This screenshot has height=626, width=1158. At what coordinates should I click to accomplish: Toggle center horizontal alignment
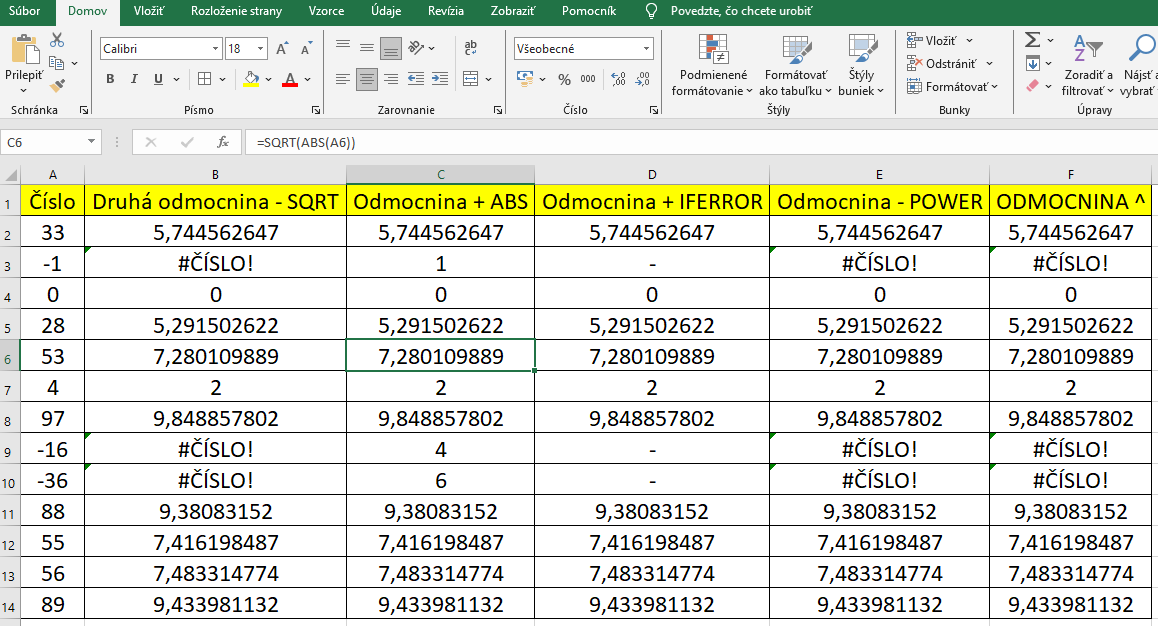pyautogui.click(x=367, y=79)
